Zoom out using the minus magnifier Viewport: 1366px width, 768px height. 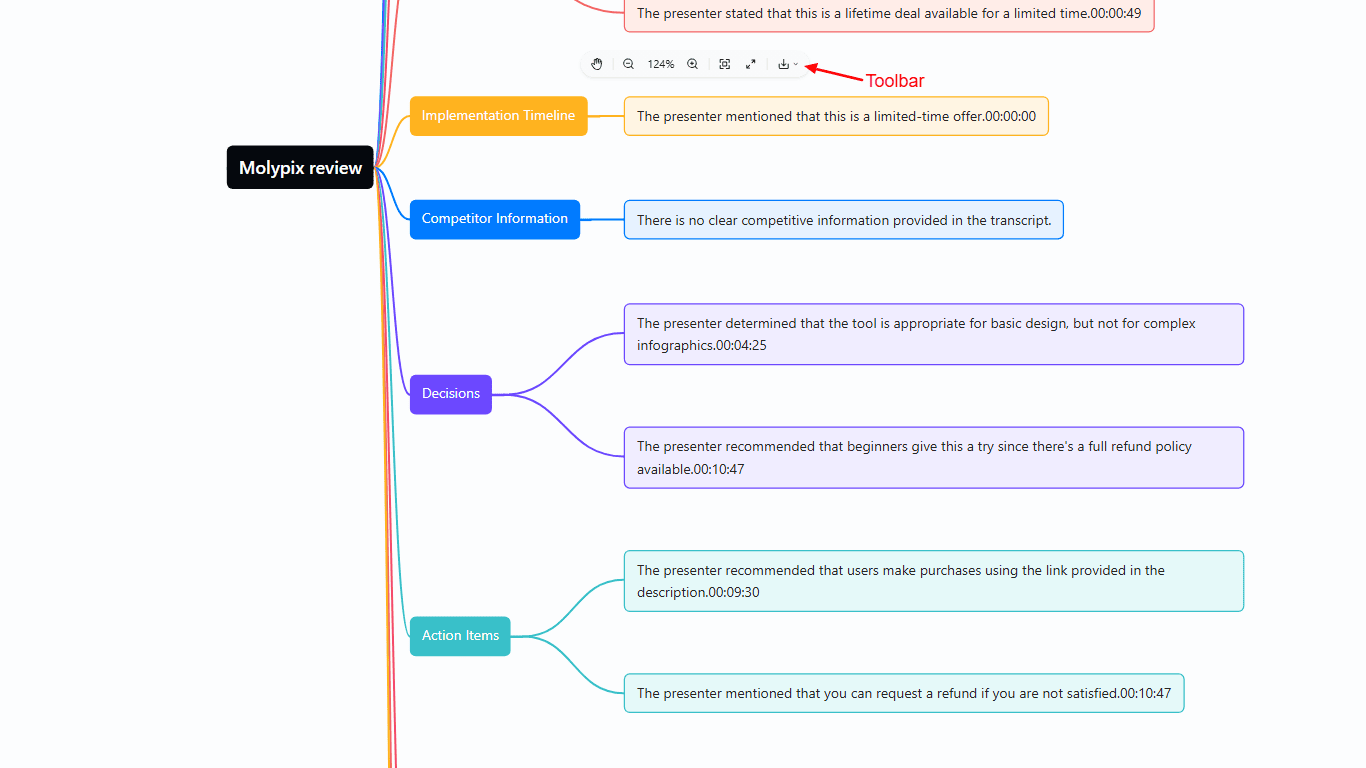coord(629,64)
